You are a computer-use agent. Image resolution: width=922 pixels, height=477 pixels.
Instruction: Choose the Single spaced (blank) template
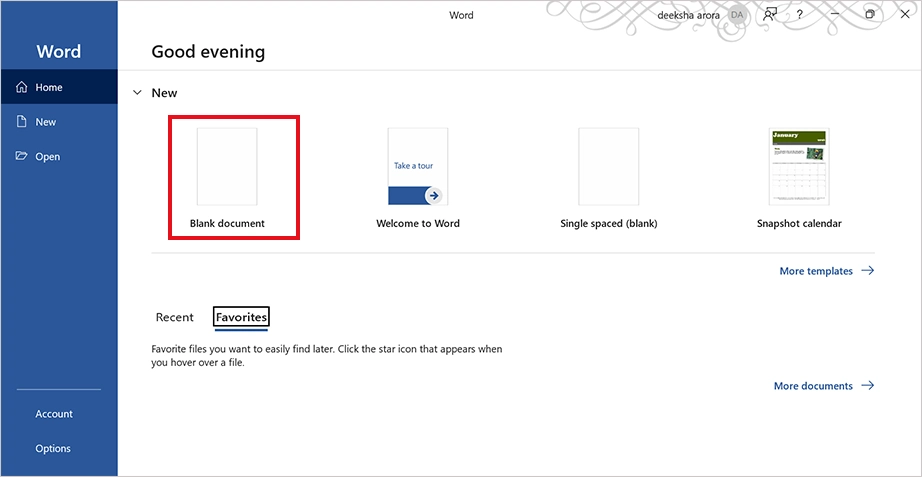[609, 178]
